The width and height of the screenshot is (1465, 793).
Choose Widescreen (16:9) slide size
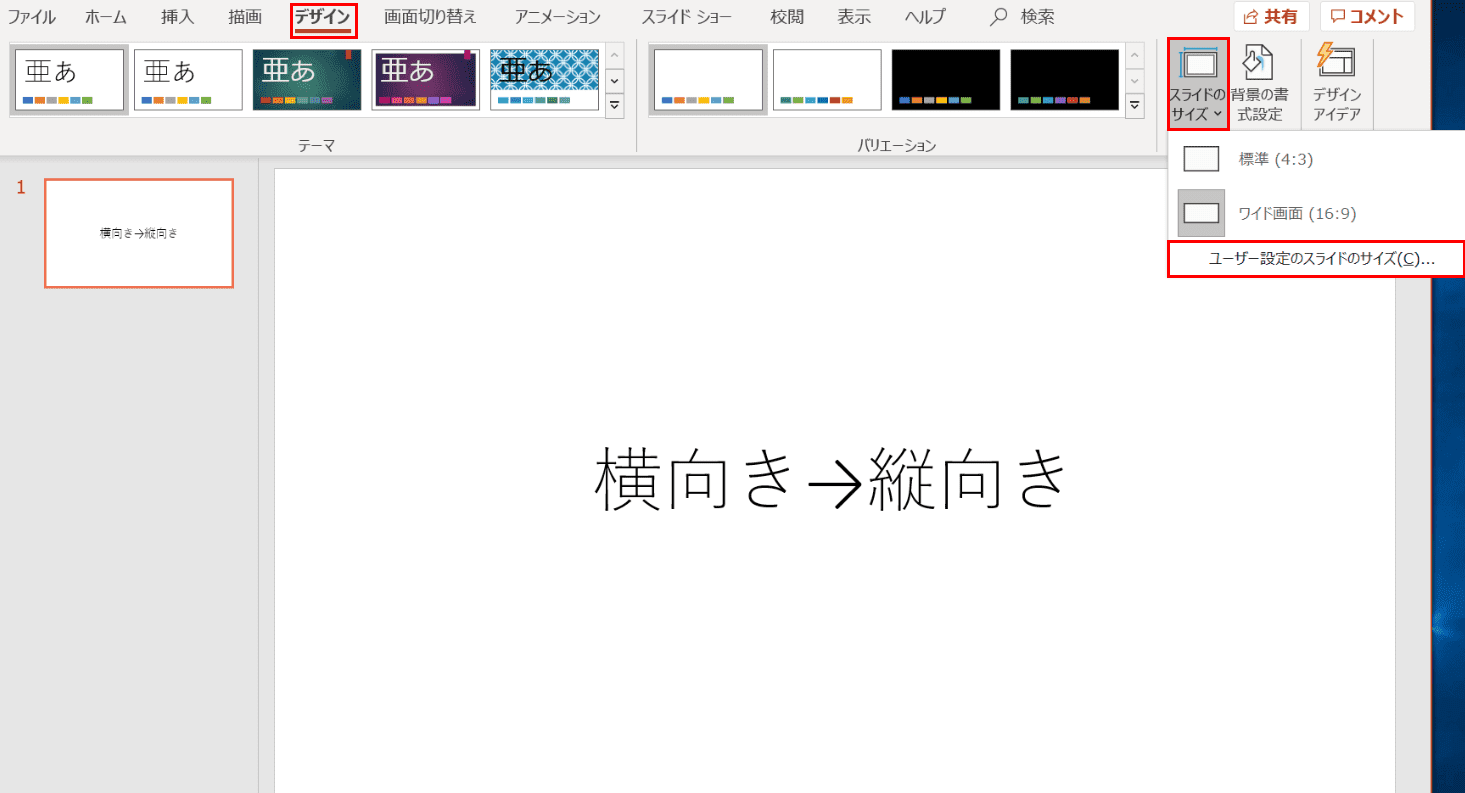click(1316, 213)
